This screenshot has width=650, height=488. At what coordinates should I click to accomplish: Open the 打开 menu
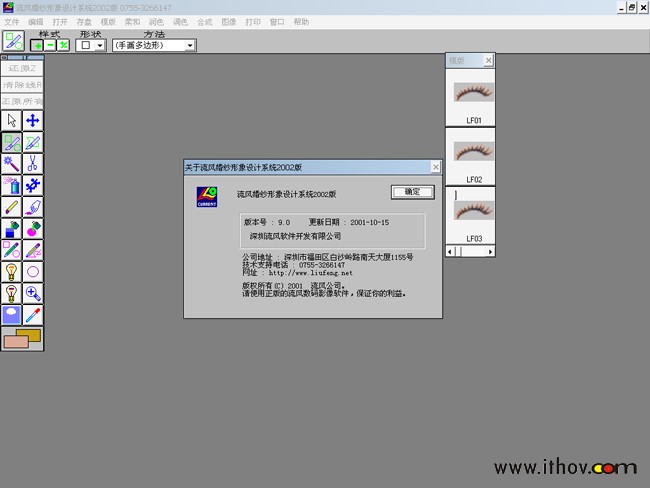coord(60,22)
